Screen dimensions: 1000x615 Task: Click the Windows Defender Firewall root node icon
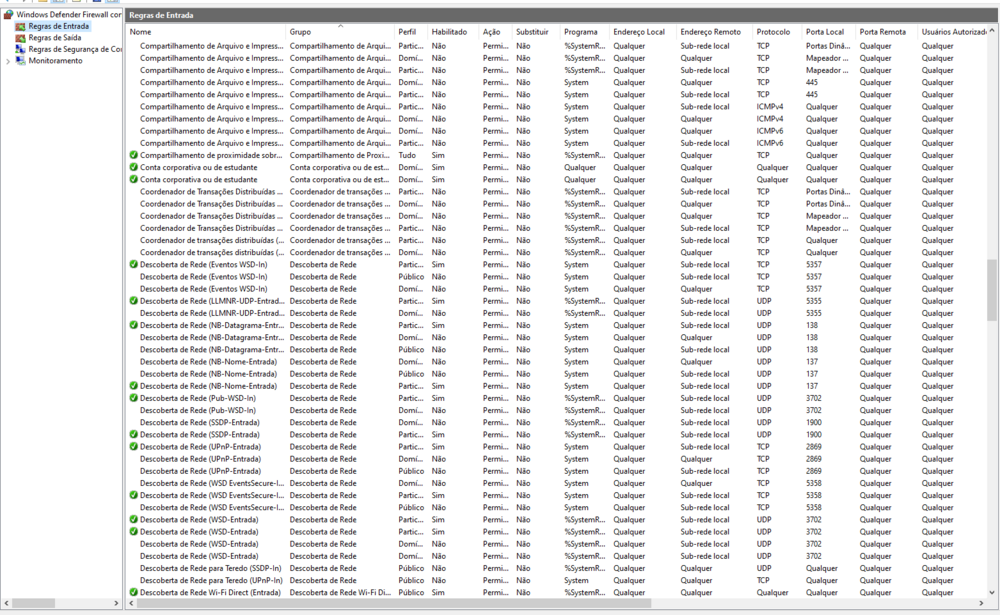point(9,15)
